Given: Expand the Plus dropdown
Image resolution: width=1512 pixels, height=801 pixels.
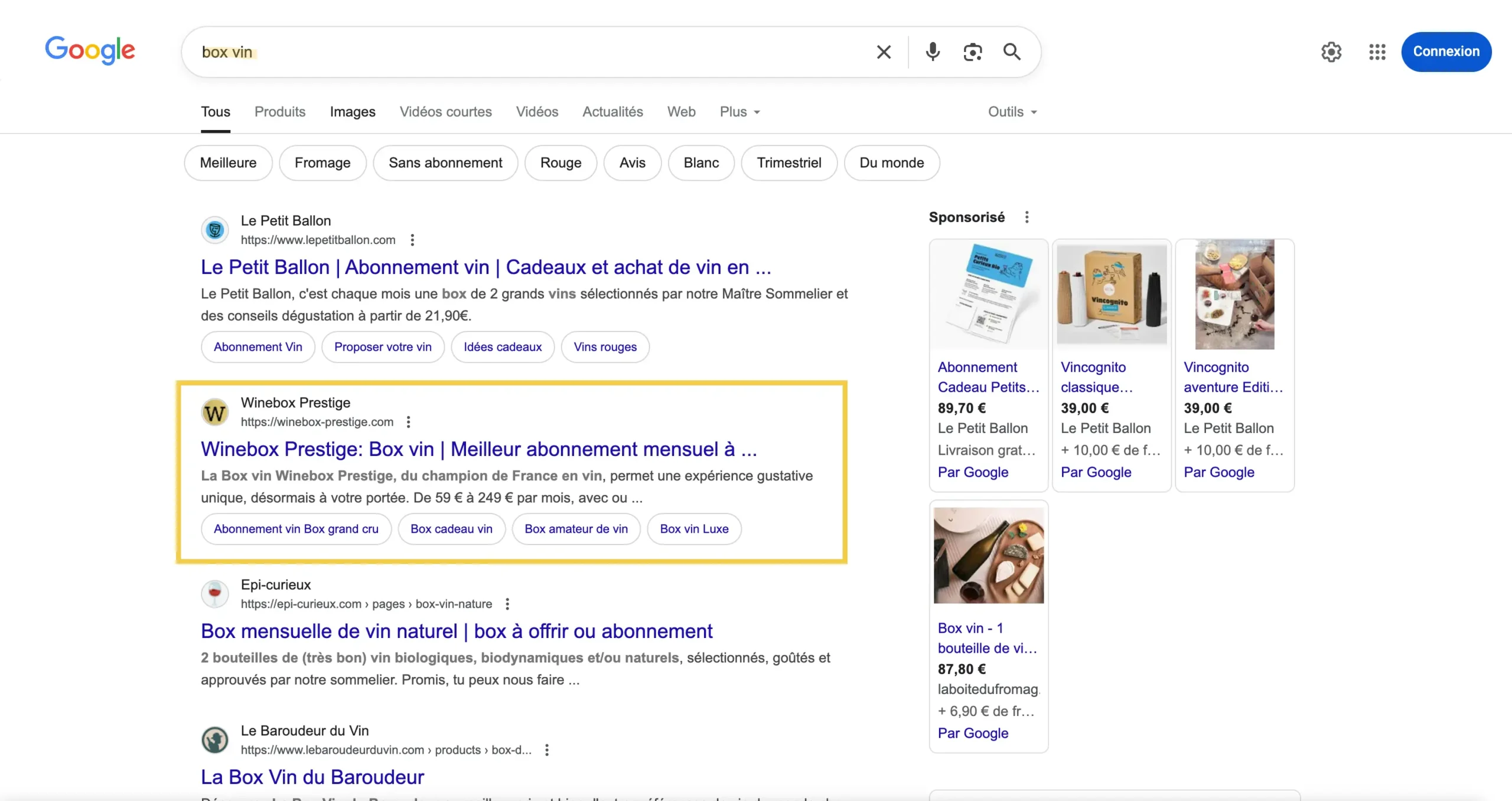Looking at the screenshot, I should click(x=739, y=112).
